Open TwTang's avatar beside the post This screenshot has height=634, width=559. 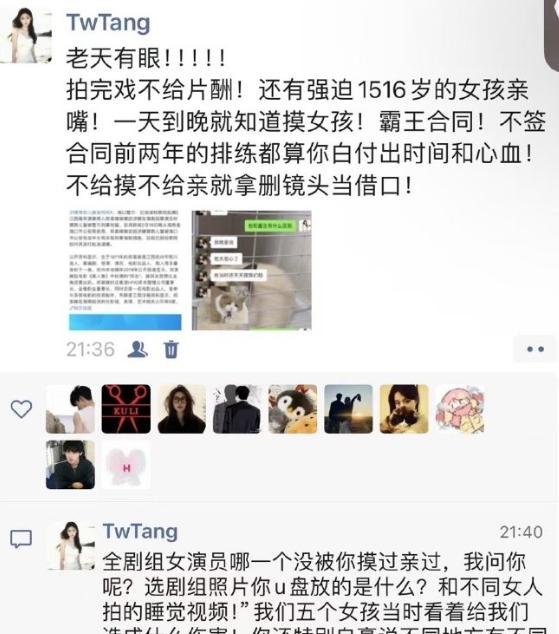(26, 36)
